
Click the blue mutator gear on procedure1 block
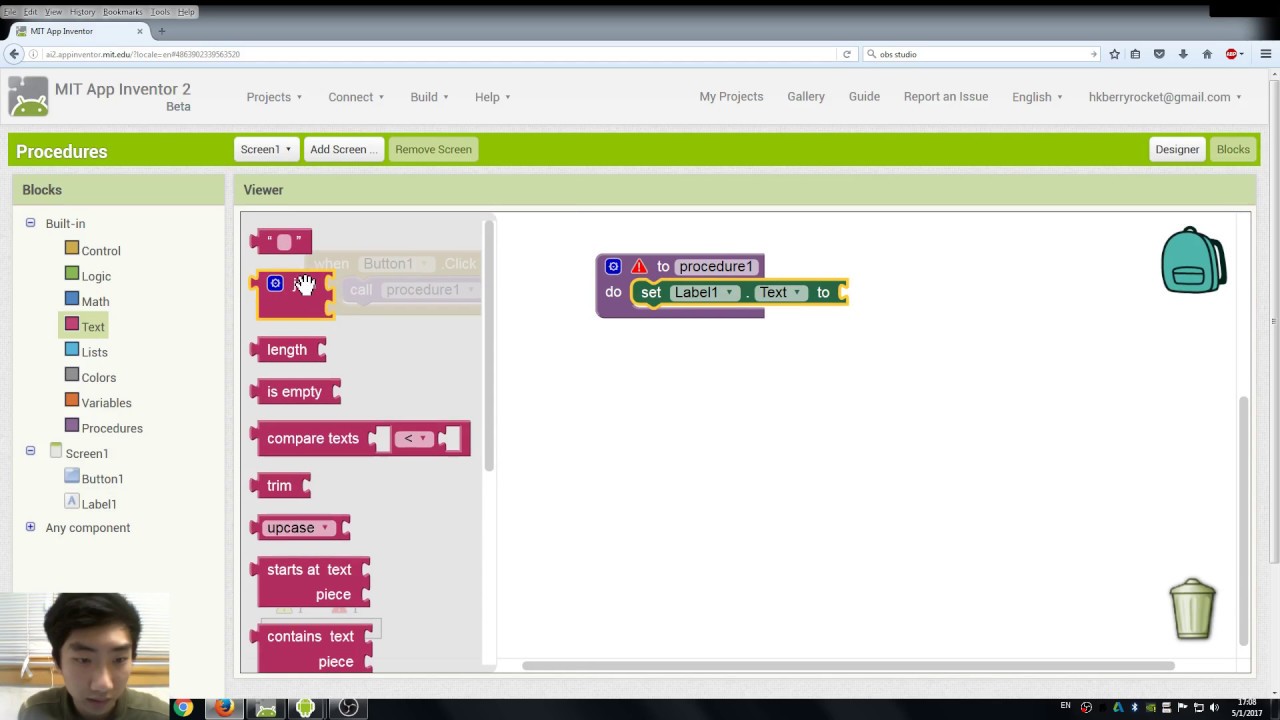[x=613, y=267]
